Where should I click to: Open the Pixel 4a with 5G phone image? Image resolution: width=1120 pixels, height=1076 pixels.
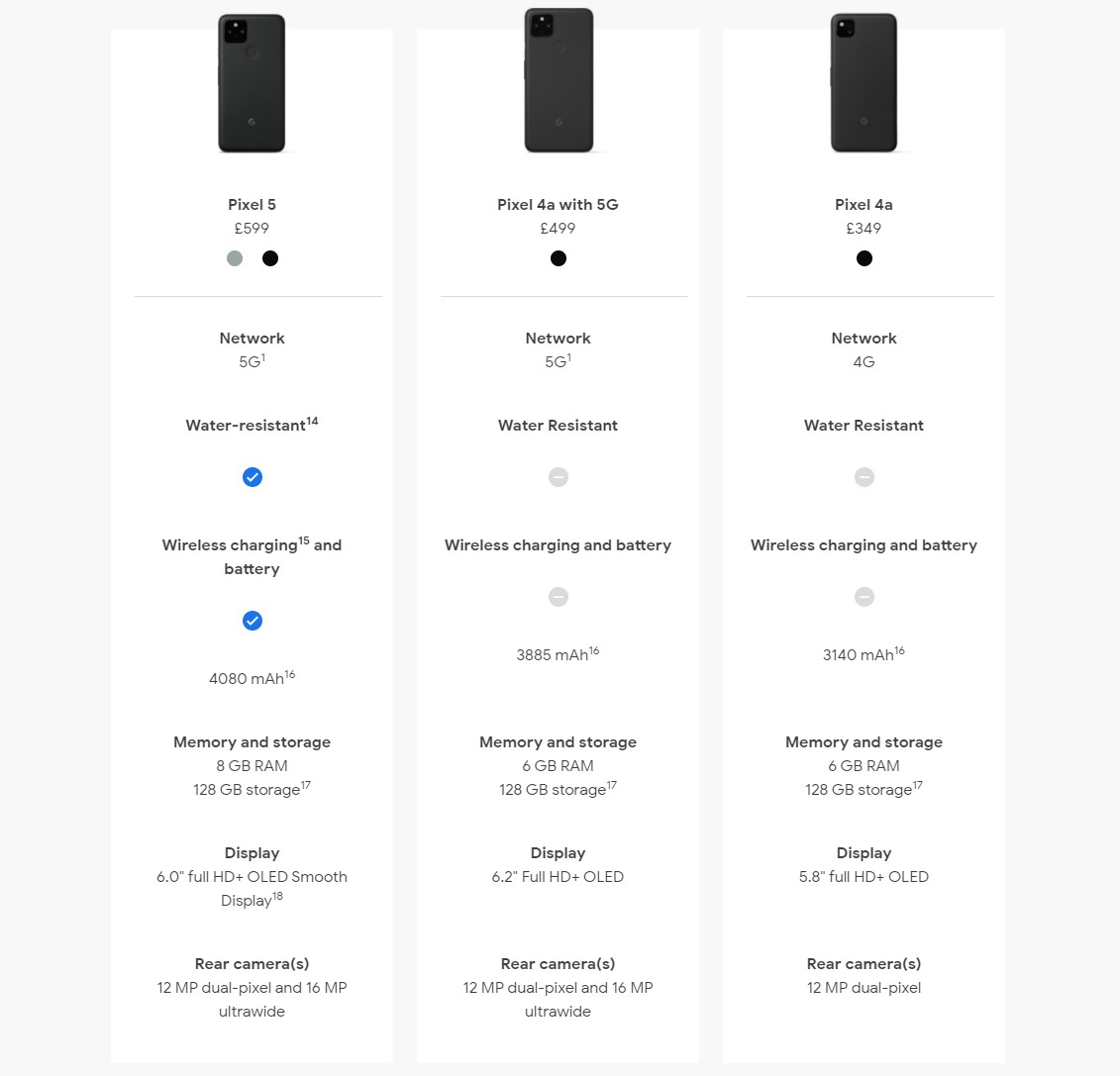(559, 80)
